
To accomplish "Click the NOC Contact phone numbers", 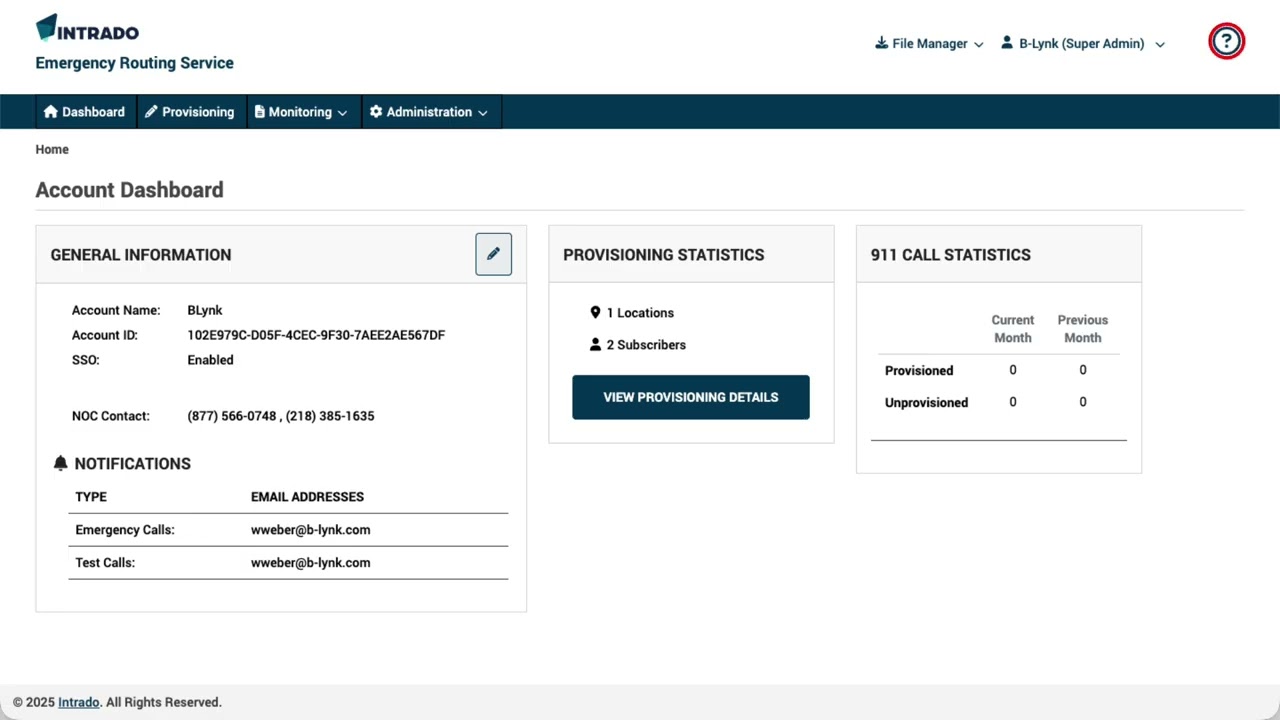I will [x=281, y=416].
